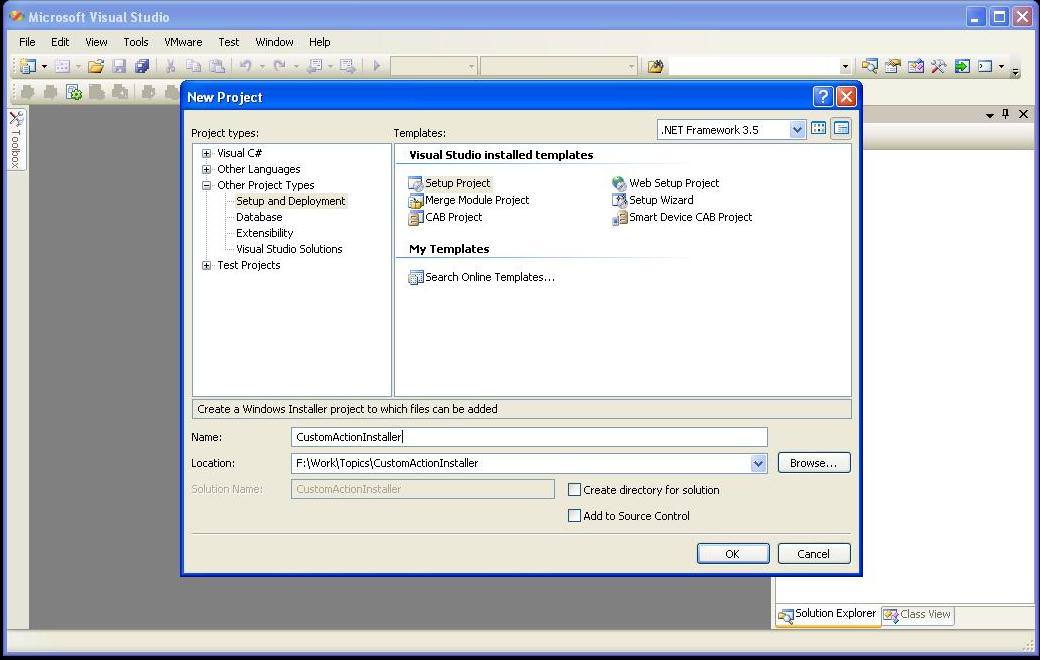1040x660 pixels.
Task: Open the toolbar options overflow arrow
Action: click(x=1015, y=72)
